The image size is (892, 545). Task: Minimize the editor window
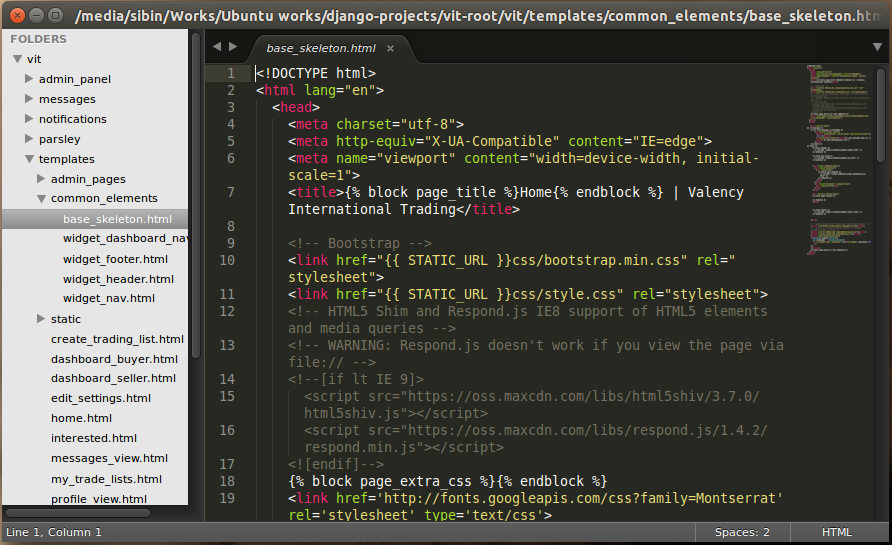pyautogui.click(x=36, y=15)
